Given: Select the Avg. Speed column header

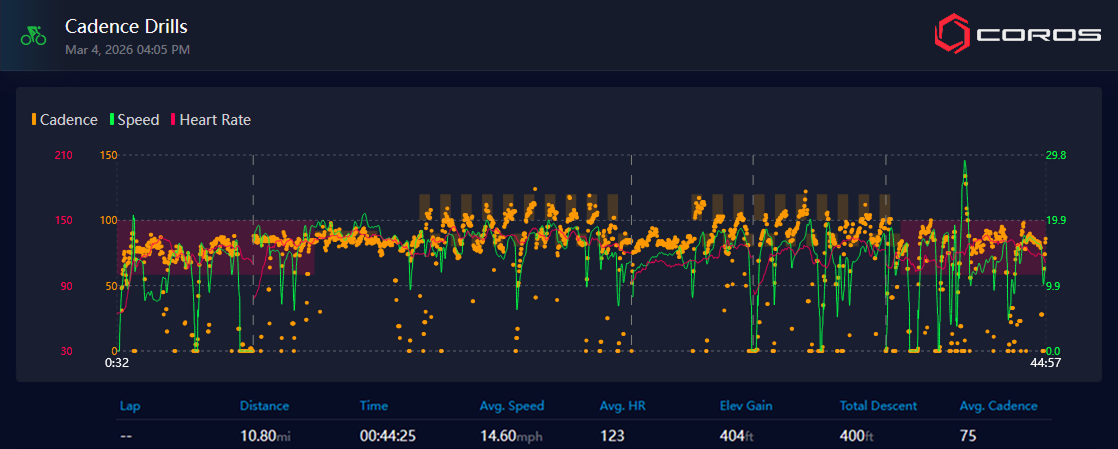Looking at the screenshot, I should (512, 406).
